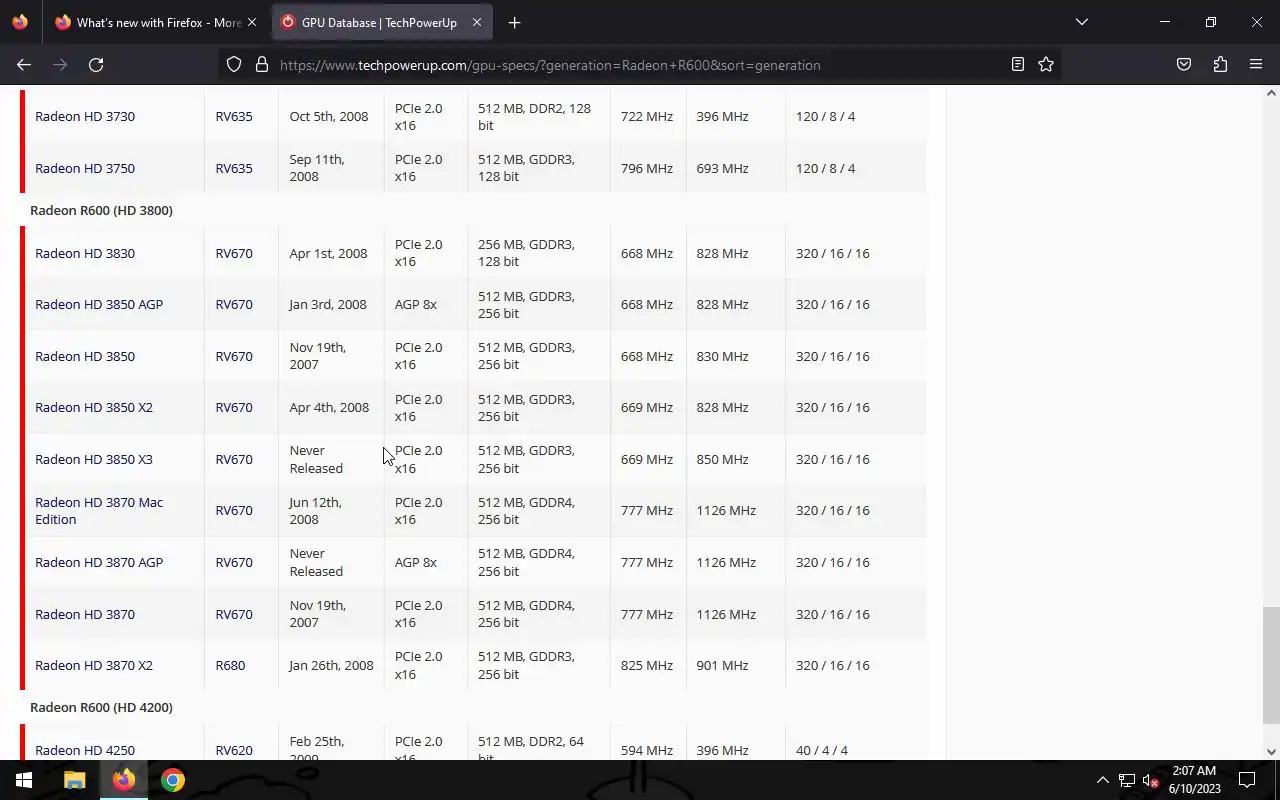Click the Firefox back arrow
1280x800 pixels.
(x=24, y=65)
